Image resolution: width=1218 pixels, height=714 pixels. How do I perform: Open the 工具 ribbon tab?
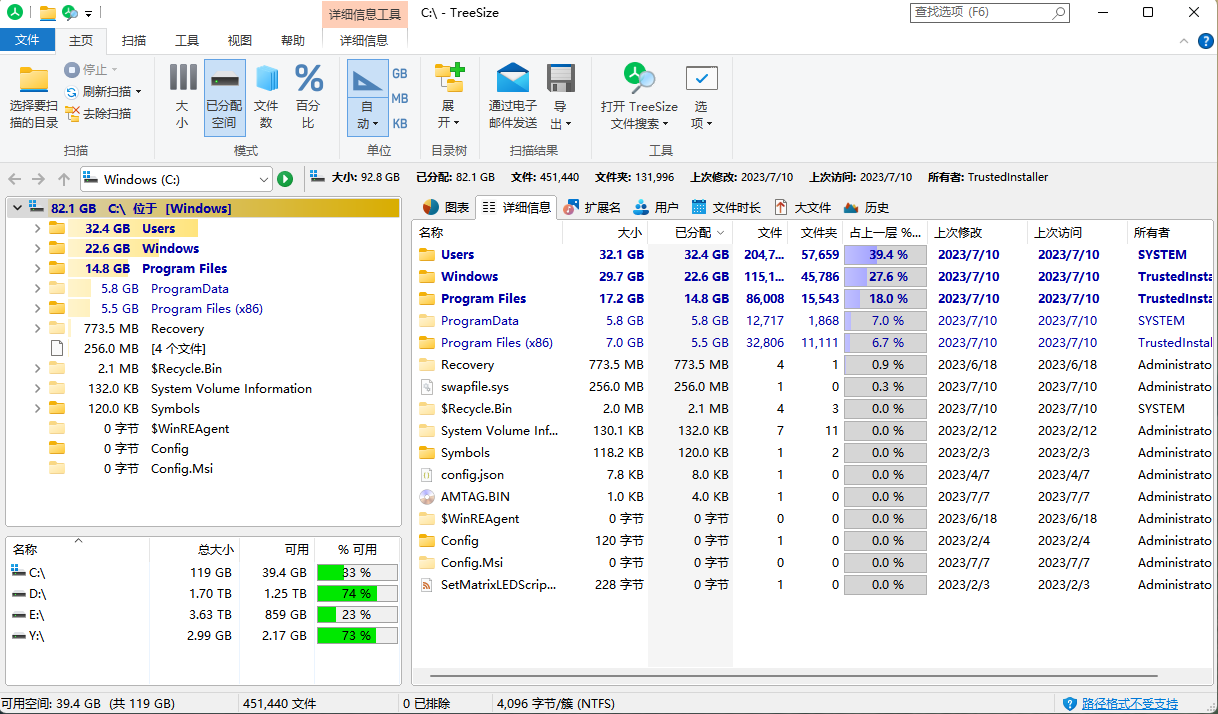[186, 41]
